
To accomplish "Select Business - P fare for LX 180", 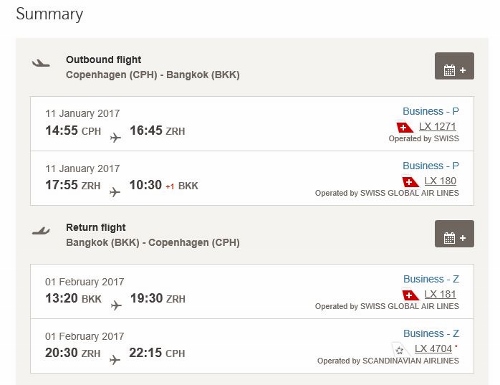I will point(431,165).
